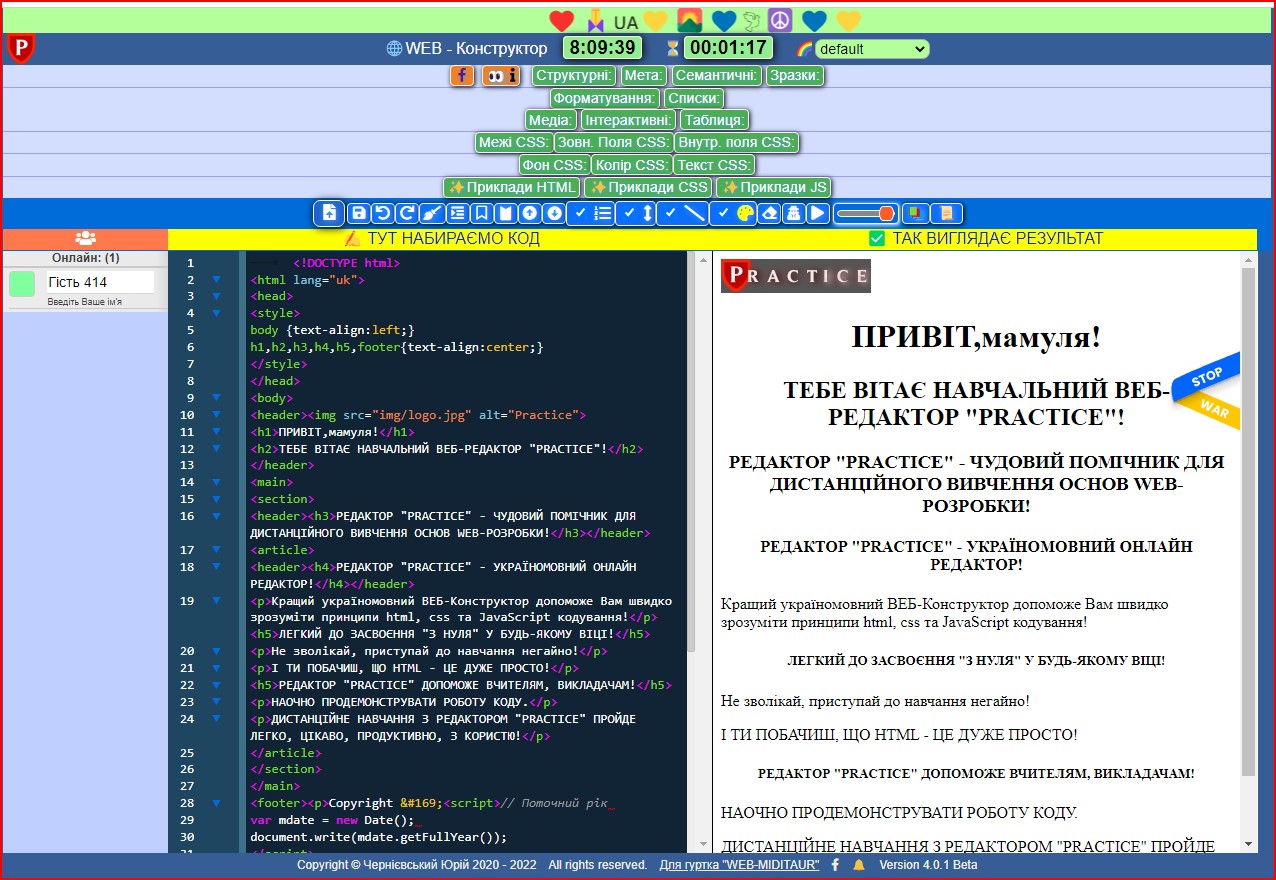Viewport: 1276px width, 880px height.
Task: Click the name field showing Гість 414
Action: pyautogui.click(x=100, y=282)
